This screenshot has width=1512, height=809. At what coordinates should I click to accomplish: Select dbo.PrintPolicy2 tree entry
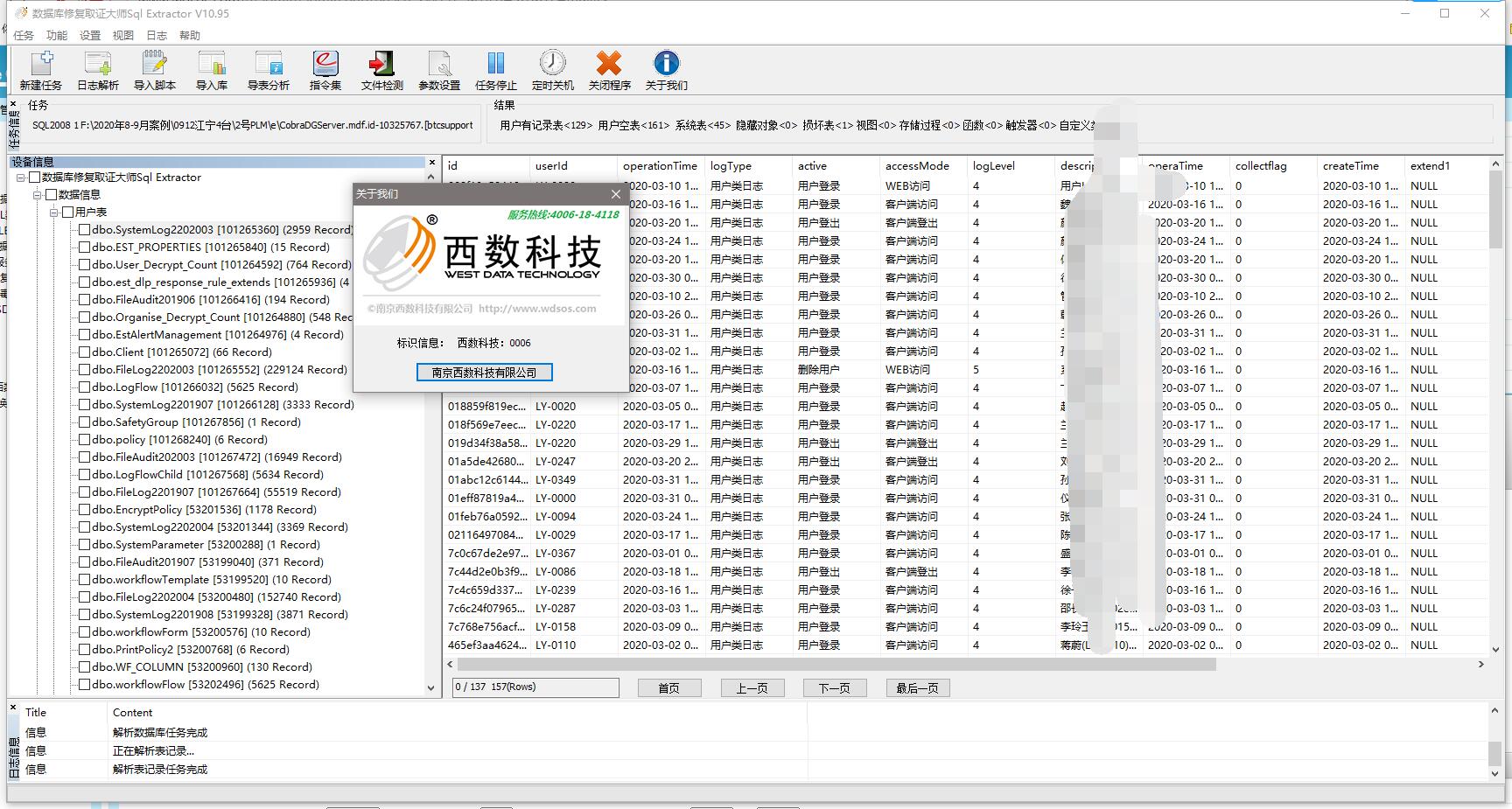coord(191,650)
